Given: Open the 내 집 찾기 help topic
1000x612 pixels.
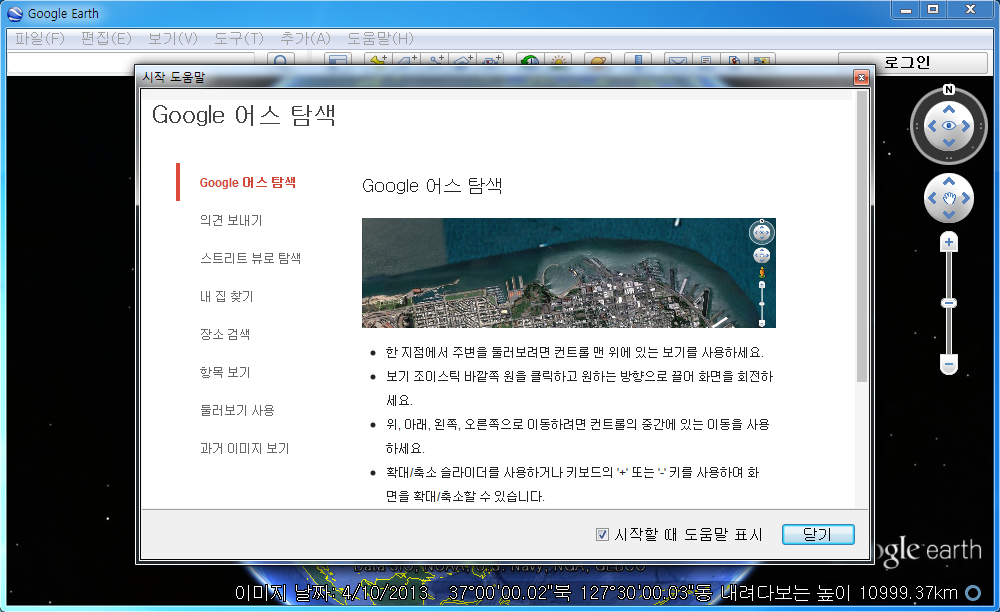Looking at the screenshot, I should click(226, 296).
